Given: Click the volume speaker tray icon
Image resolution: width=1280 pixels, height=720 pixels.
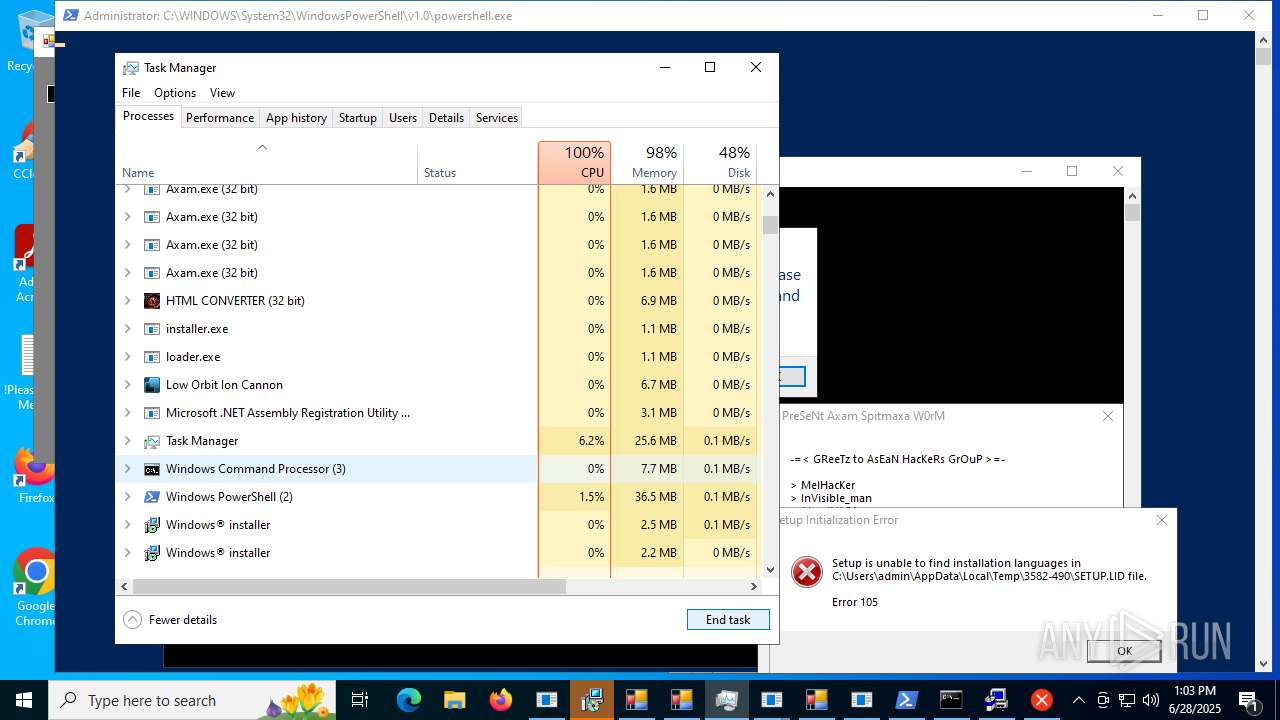Looking at the screenshot, I should pyautogui.click(x=1151, y=700).
